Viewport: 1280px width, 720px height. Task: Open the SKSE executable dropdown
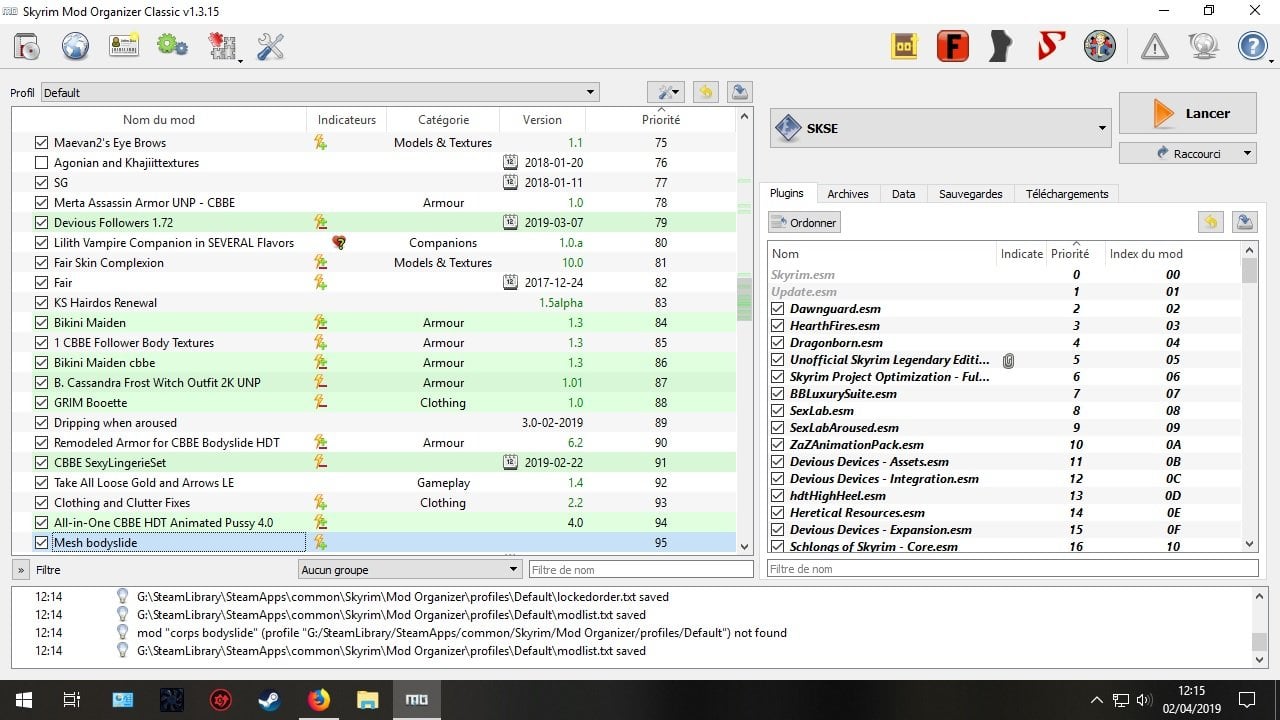click(x=940, y=128)
